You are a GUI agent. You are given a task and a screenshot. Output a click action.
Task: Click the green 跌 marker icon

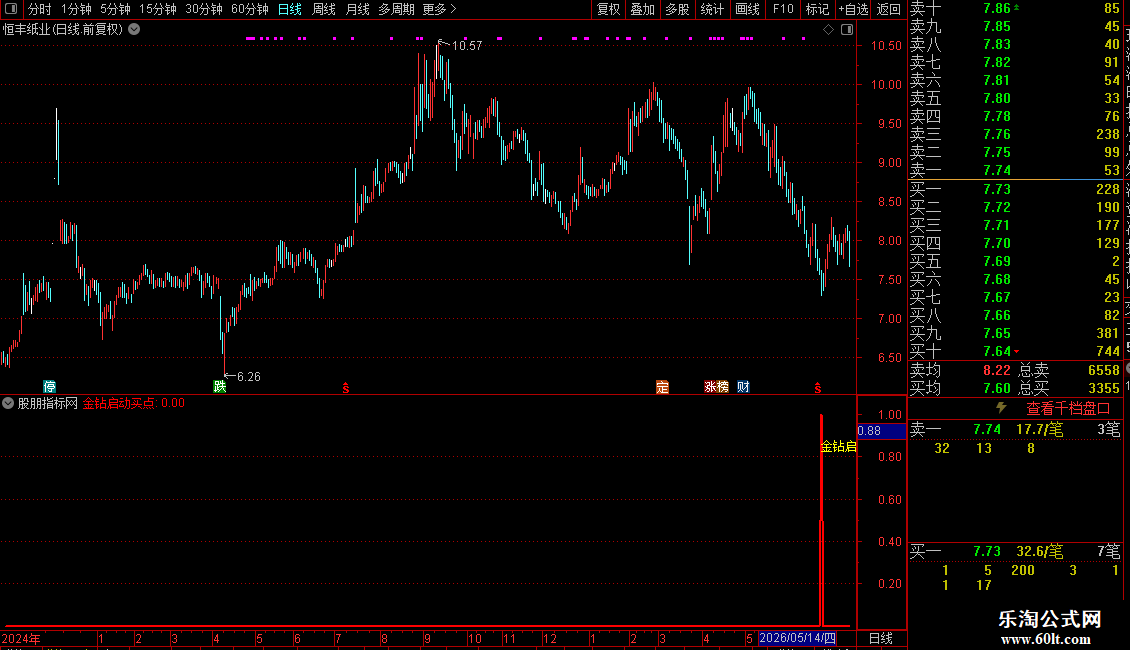[x=220, y=386]
